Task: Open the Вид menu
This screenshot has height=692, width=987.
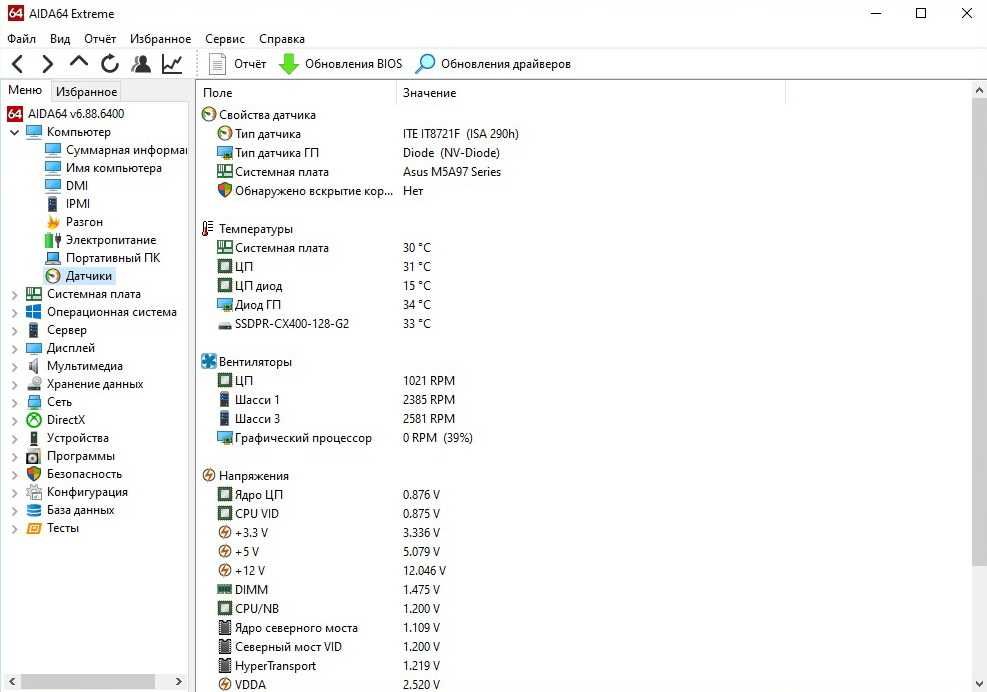Action: [x=60, y=39]
